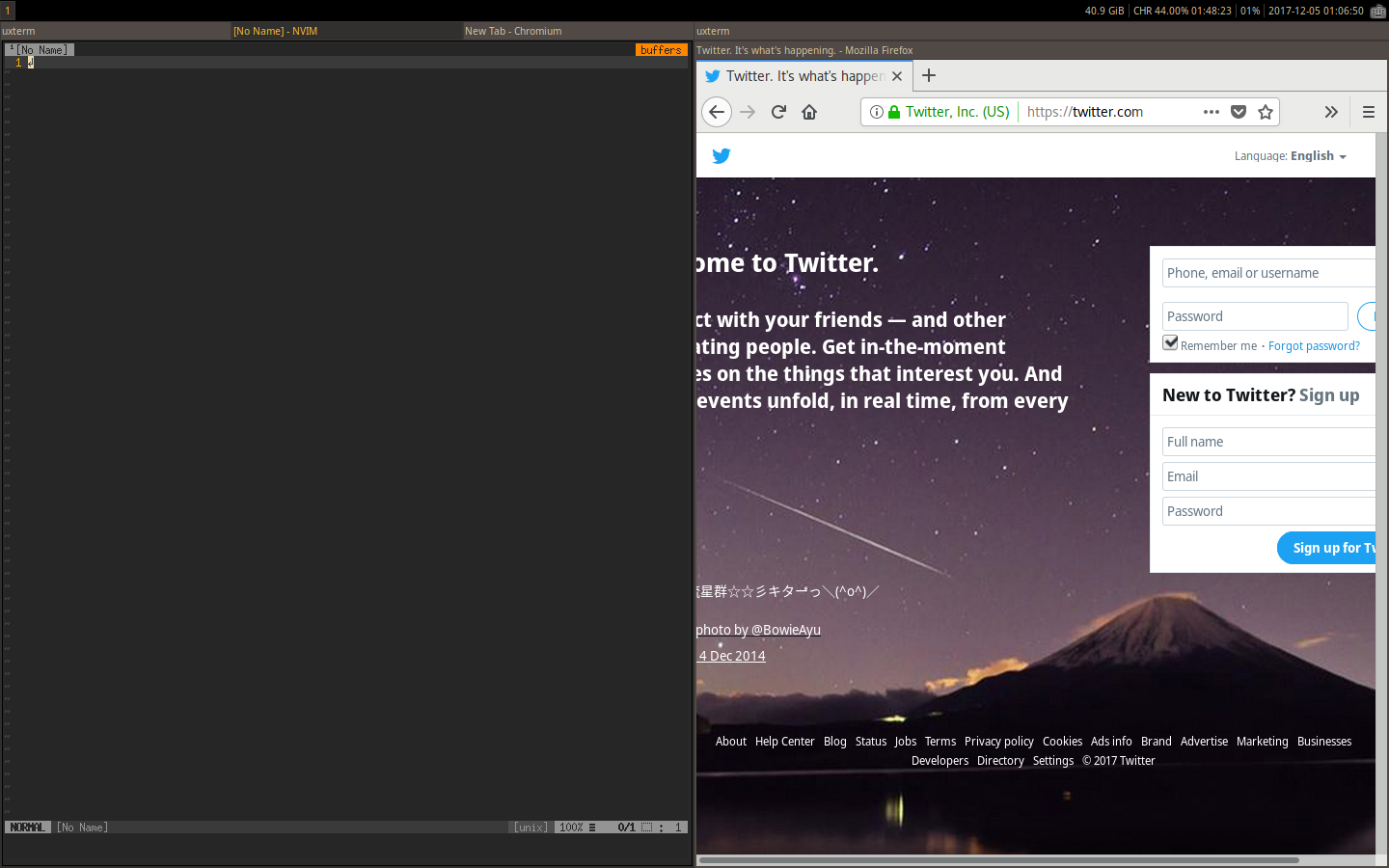The height and width of the screenshot is (868, 1389).
Task: Open Ads info footer link
Action: click(x=1111, y=742)
